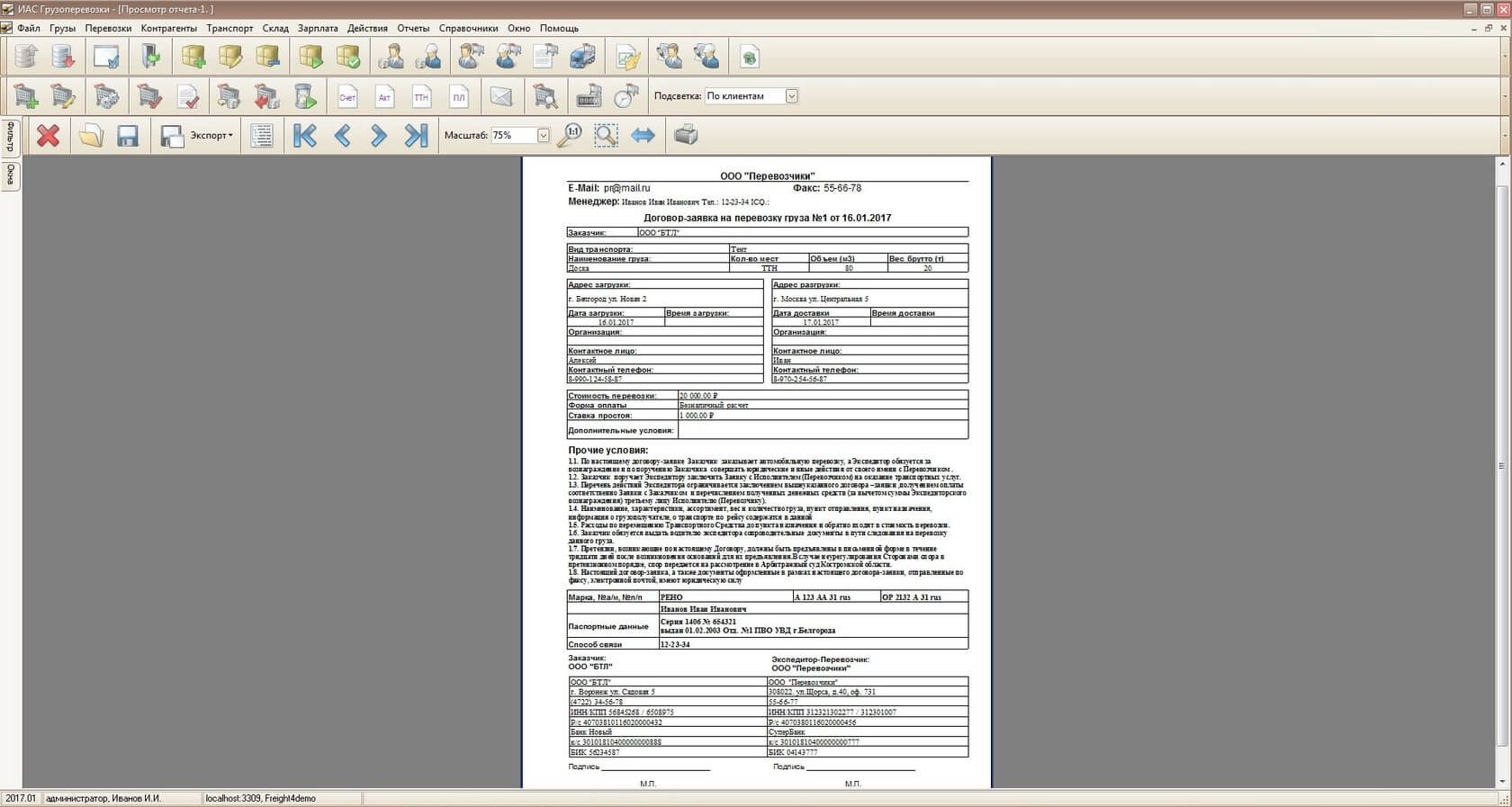Go to previous page of report
This screenshot has height=807, width=1512.
(342, 135)
